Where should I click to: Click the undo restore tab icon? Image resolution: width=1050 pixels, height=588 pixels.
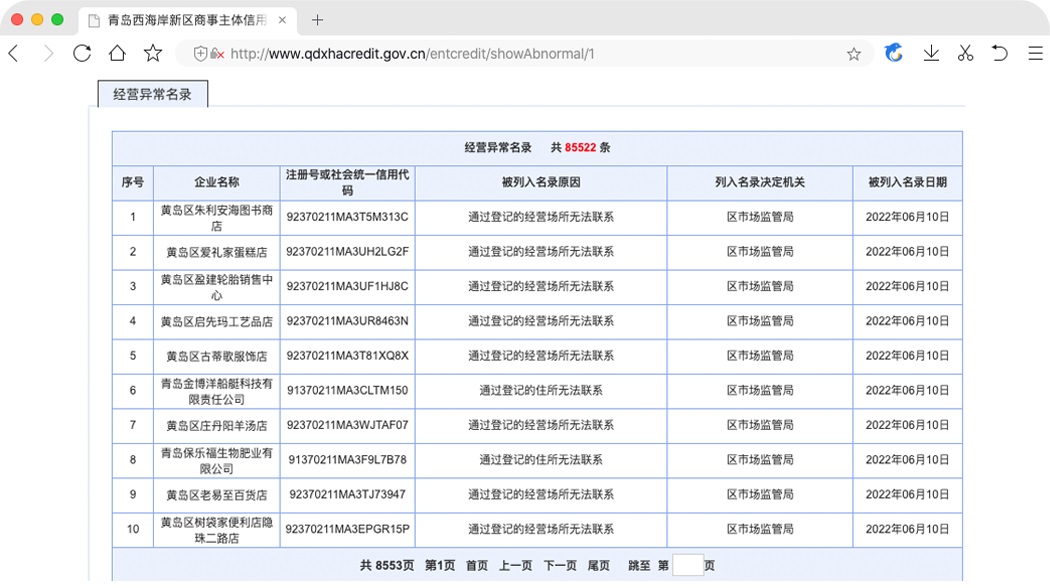click(999, 54)
